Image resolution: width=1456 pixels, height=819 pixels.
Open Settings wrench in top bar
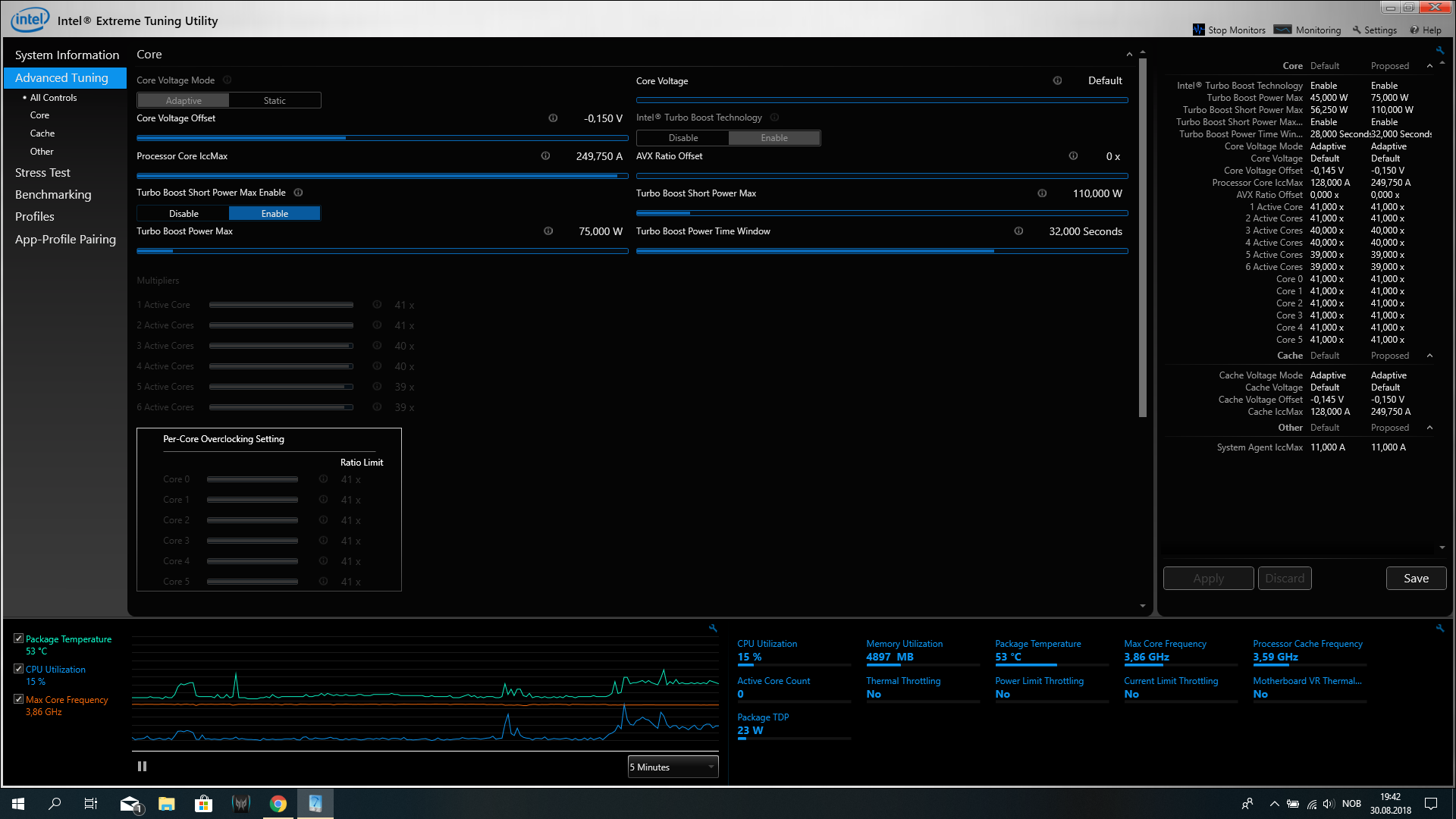pos(1357,30)
